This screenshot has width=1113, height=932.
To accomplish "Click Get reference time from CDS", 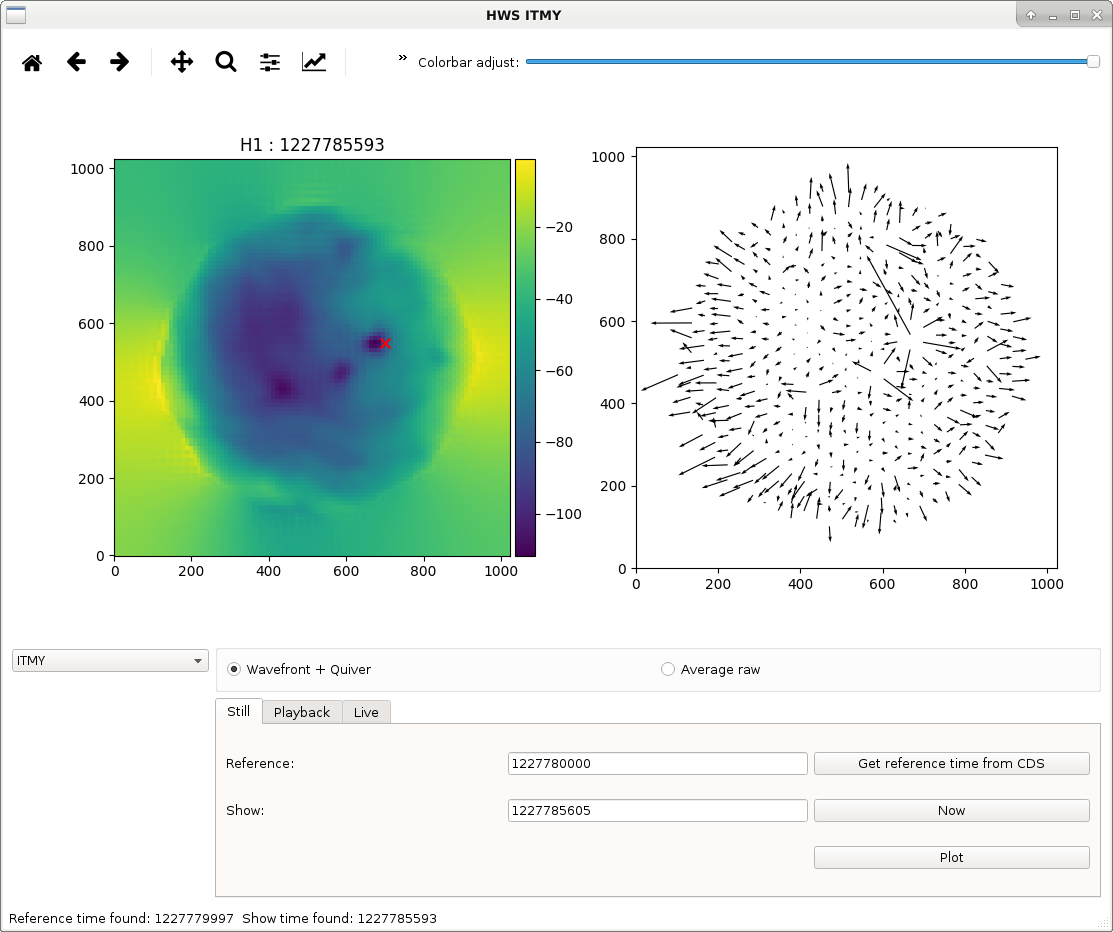I will coord(951,764).
